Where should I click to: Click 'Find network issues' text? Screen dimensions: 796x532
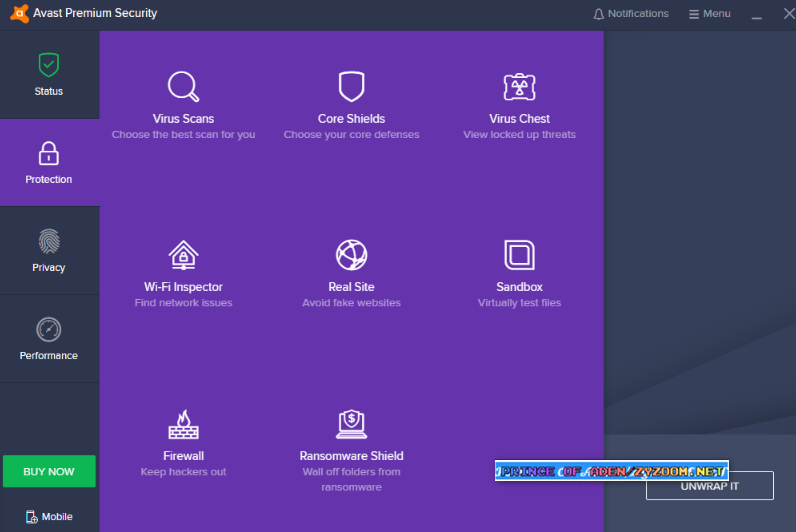183,303
